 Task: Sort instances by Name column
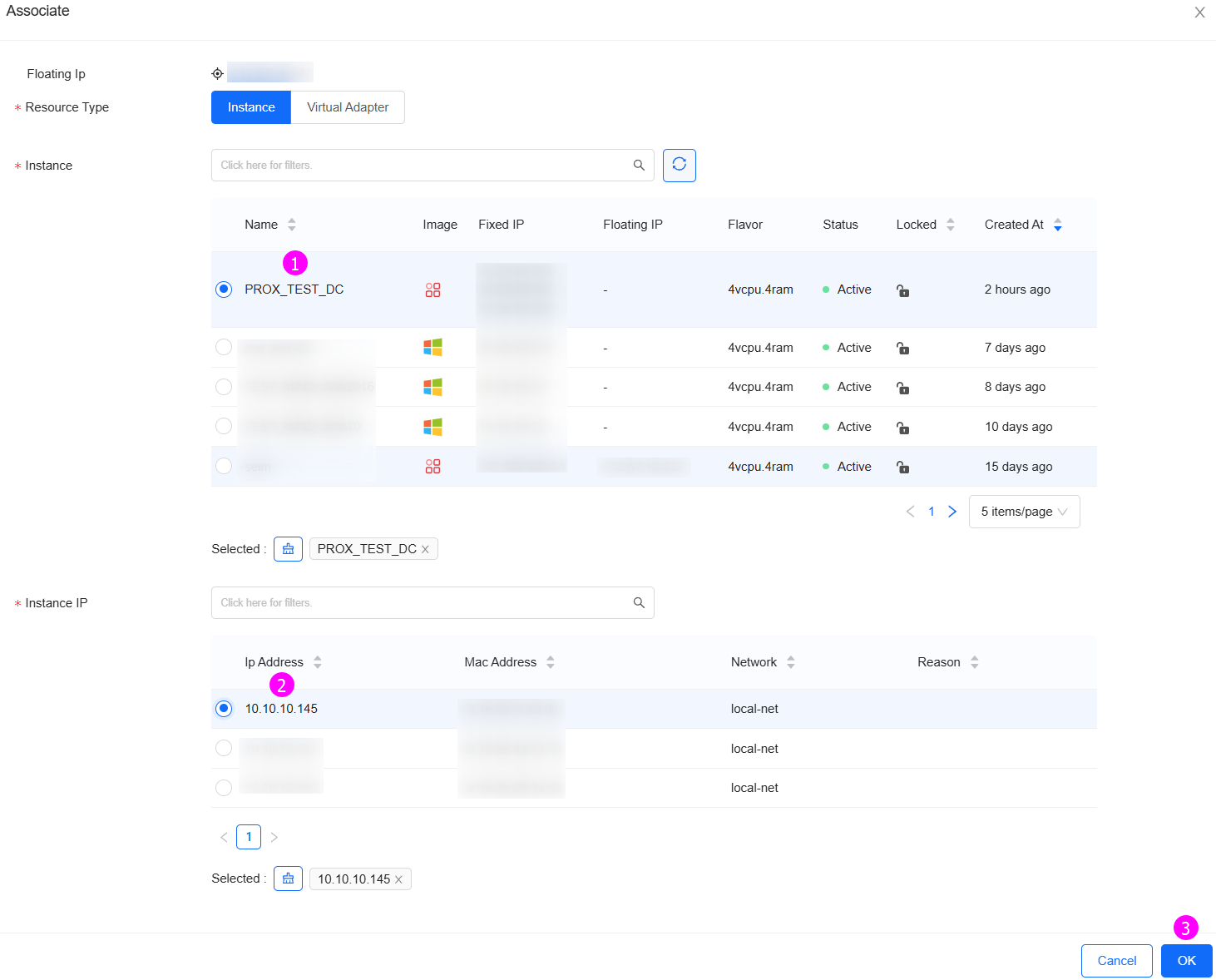(292, 225)
